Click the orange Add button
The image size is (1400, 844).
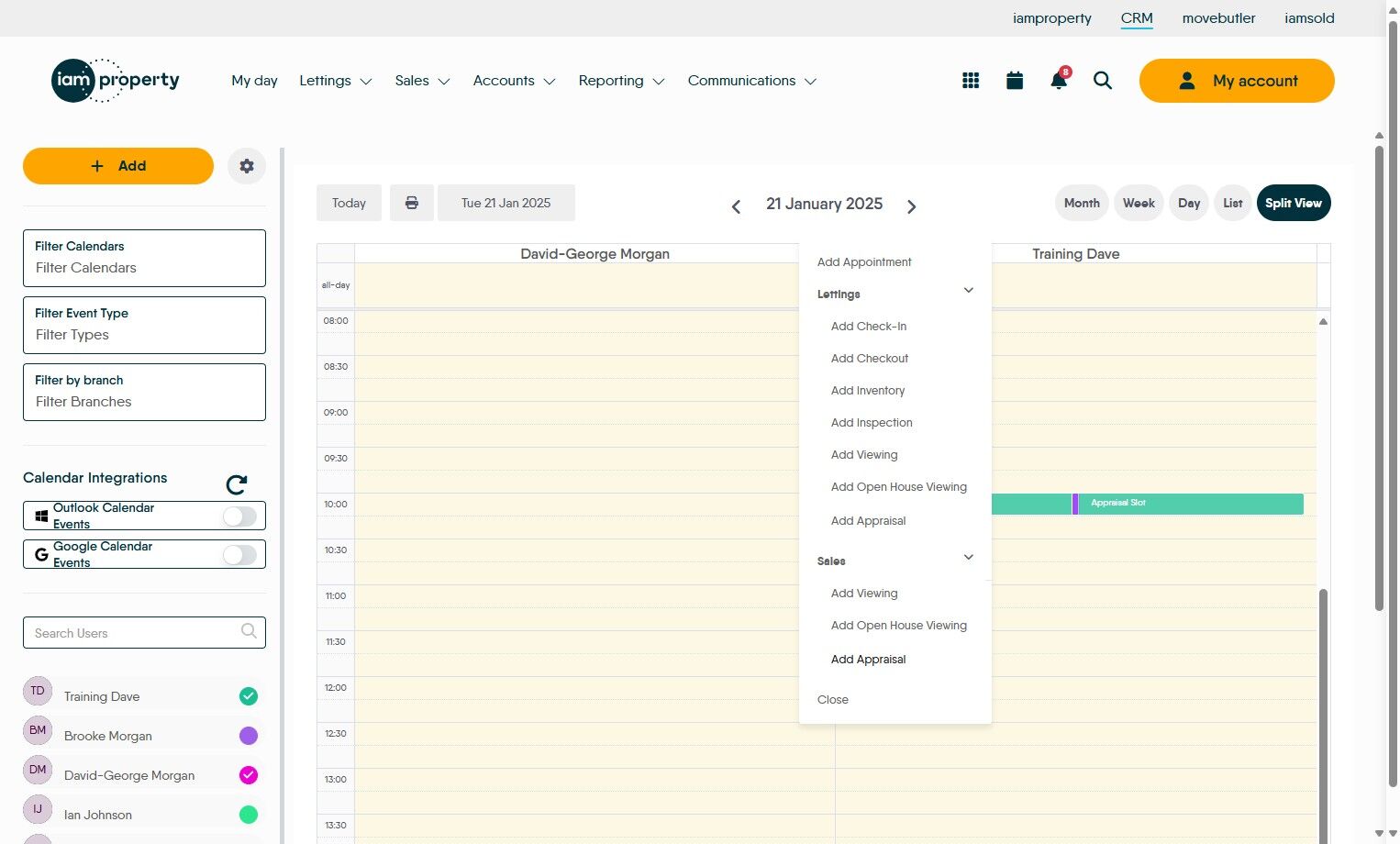[x=118, y=166]
